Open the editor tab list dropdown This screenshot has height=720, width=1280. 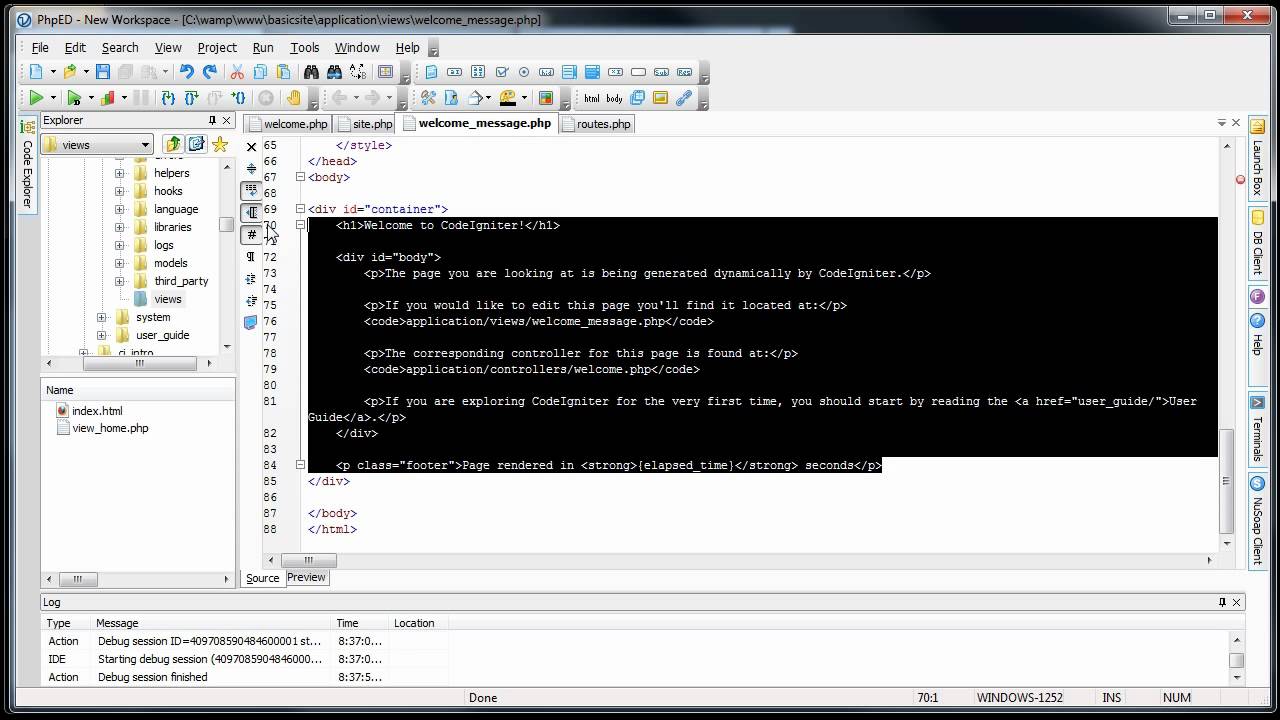(x=1221, y=123)
